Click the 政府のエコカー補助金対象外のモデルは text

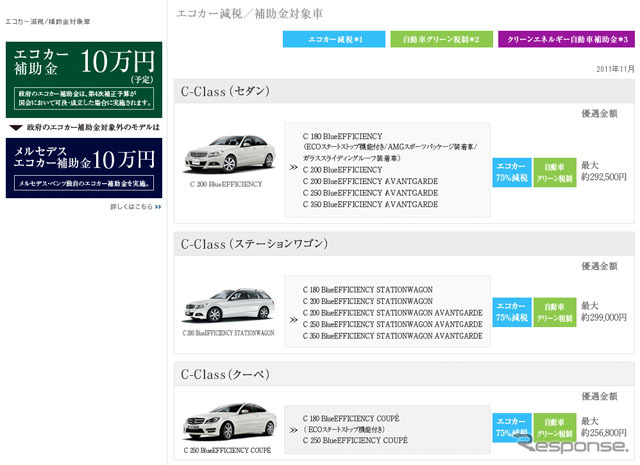(x=93, y=127)
